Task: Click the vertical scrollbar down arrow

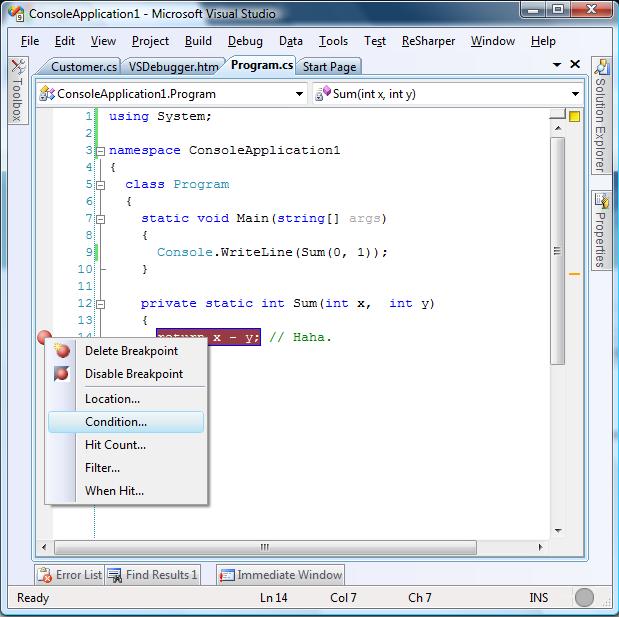Action: (558, 531)
